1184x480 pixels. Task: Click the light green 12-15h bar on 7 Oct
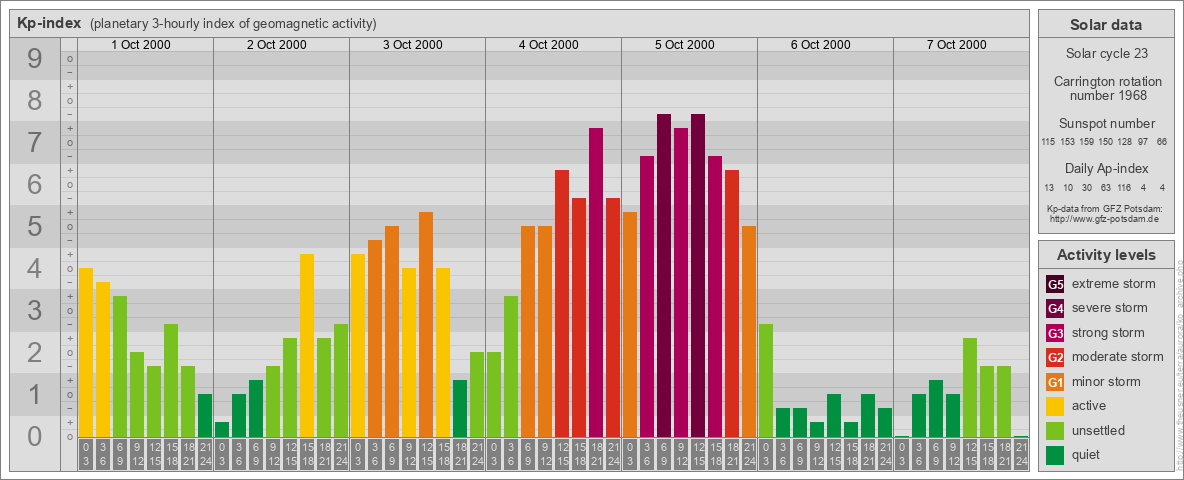[970, 387]
